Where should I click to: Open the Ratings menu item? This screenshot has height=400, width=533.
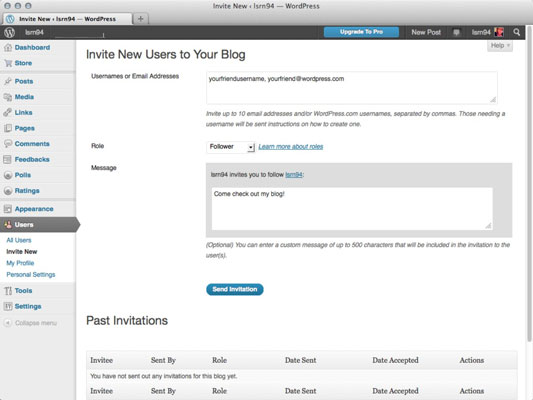[x=27, y=191]
